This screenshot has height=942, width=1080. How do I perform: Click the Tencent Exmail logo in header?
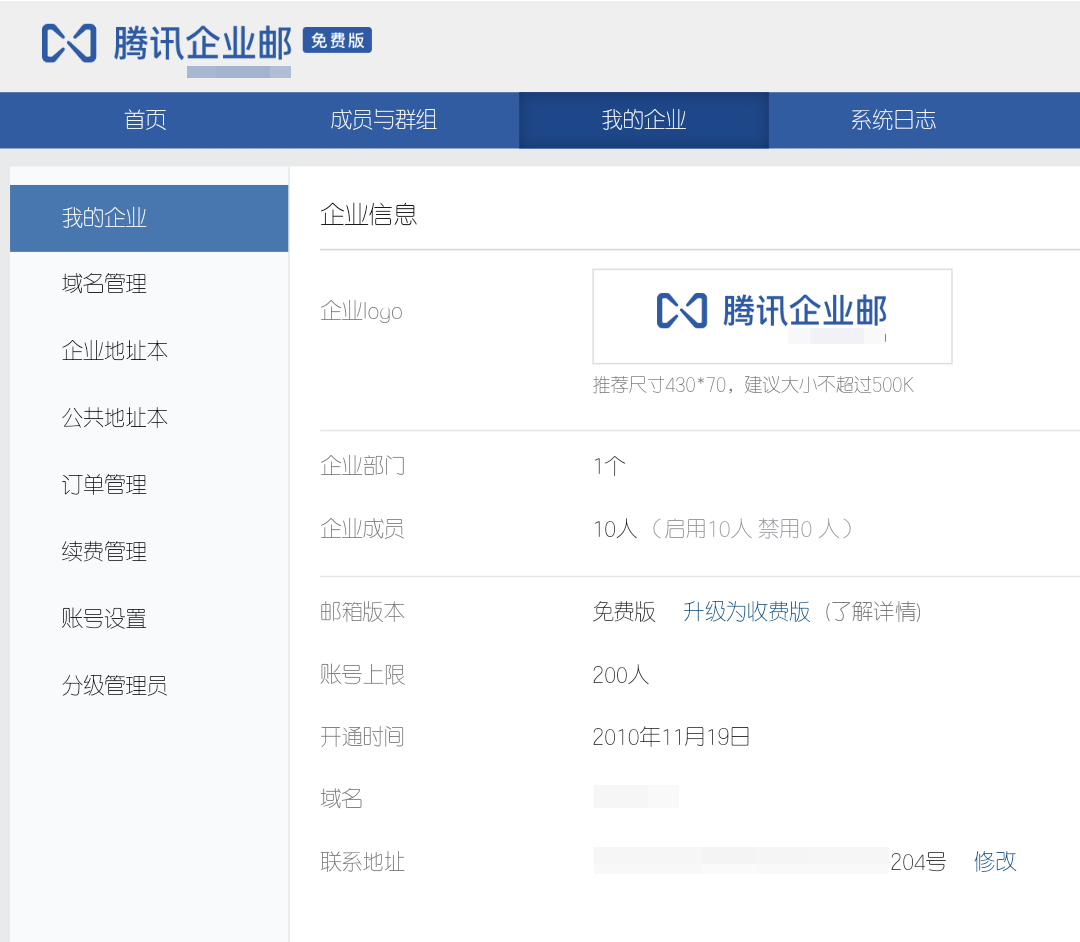click(x=166, y=43)
